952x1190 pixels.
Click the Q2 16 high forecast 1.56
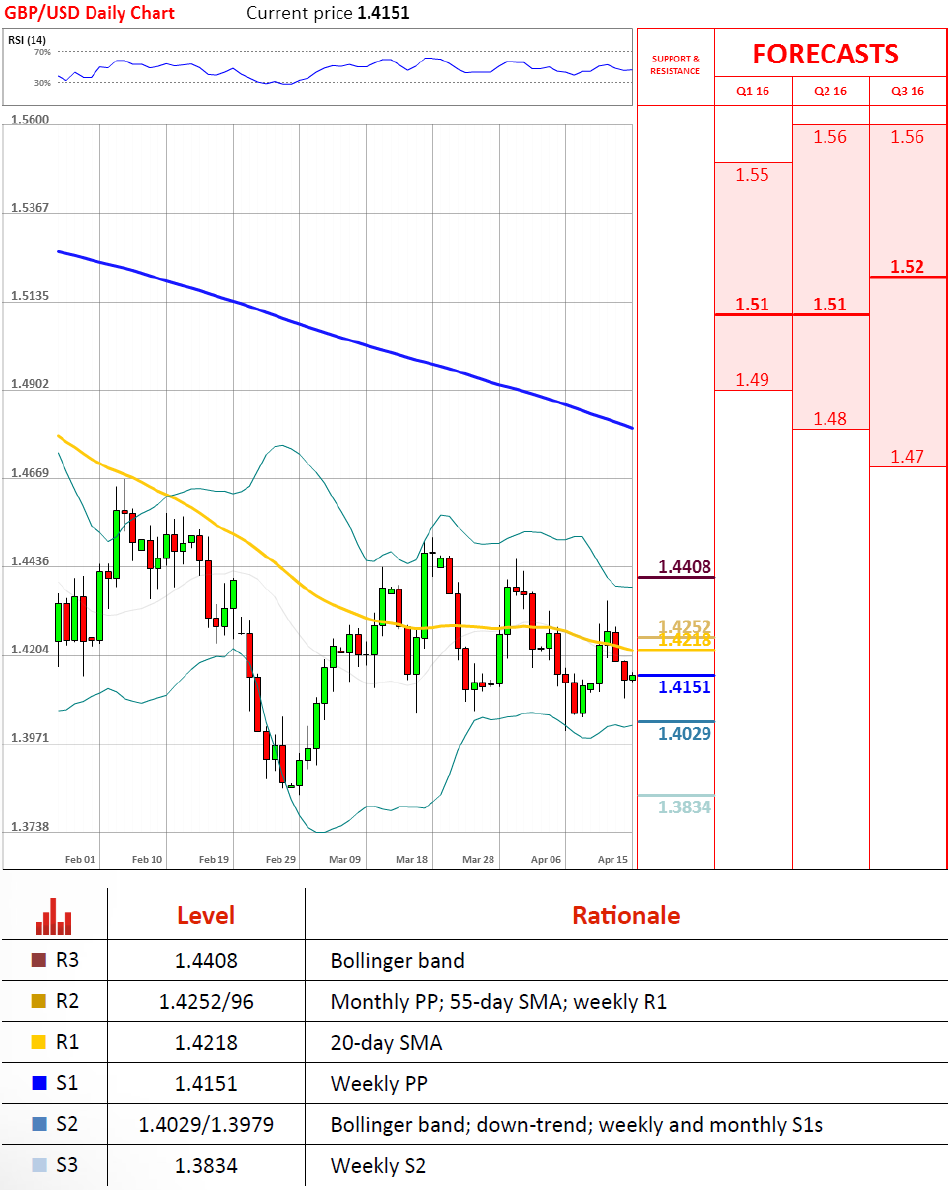(830, 137)
